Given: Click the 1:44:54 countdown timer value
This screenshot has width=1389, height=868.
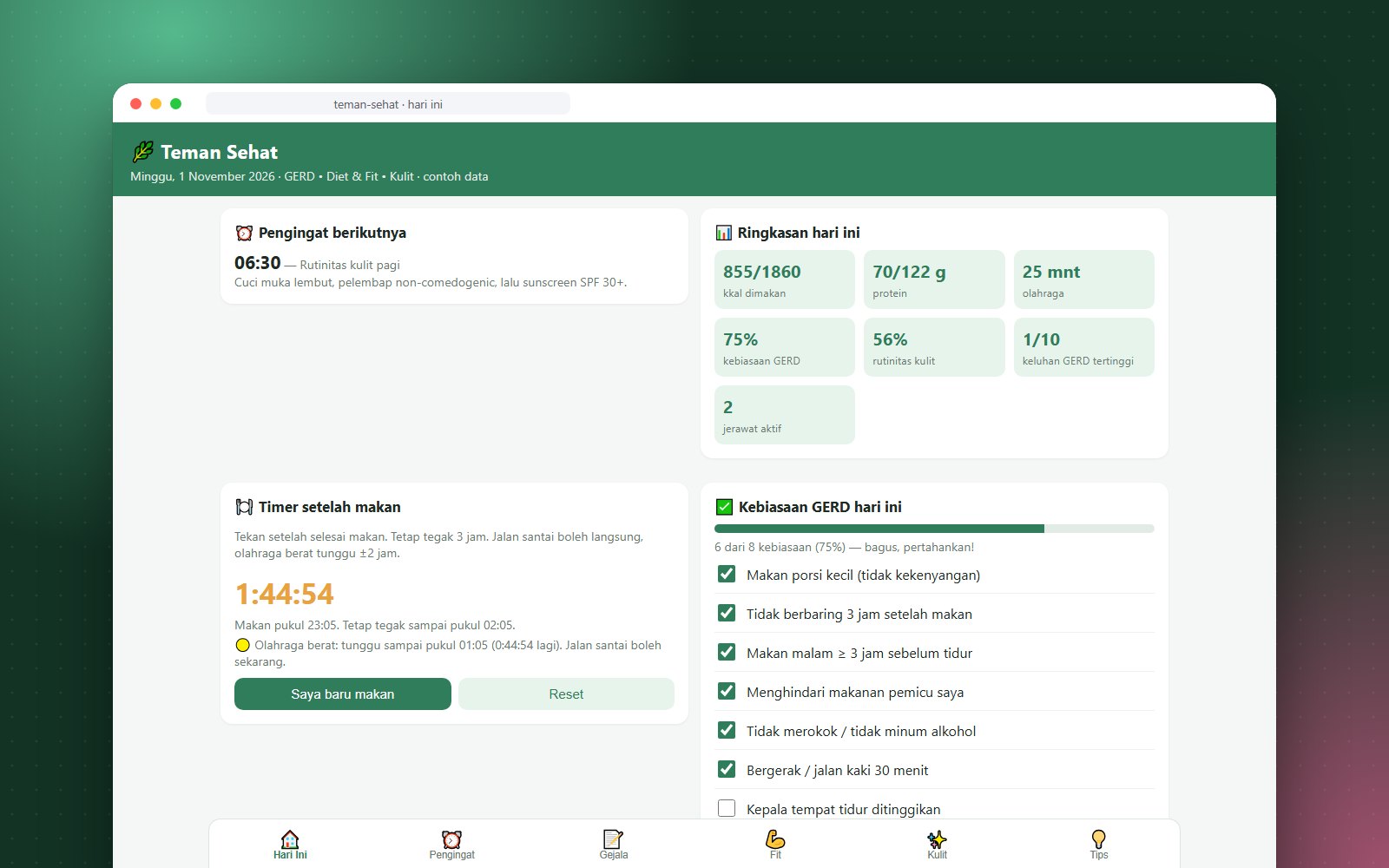Looking at the screenshot, I should pyautogui.click(x=284, y=594).
